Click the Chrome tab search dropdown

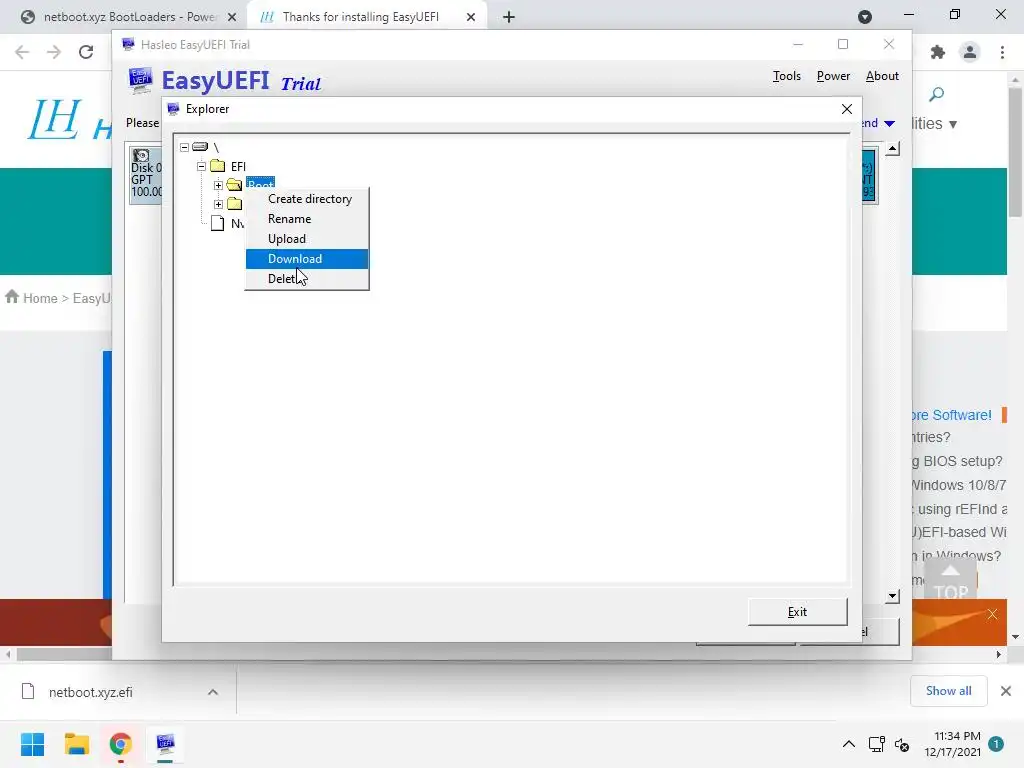pos(865,17)
